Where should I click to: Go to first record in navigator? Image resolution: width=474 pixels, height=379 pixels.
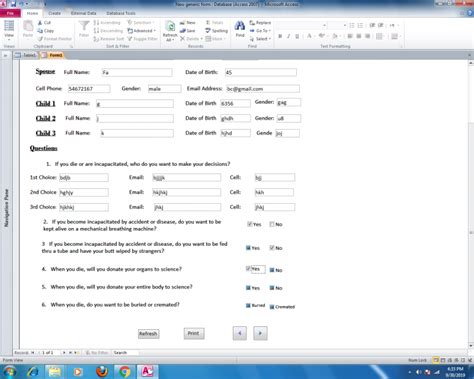coord(33,352)
